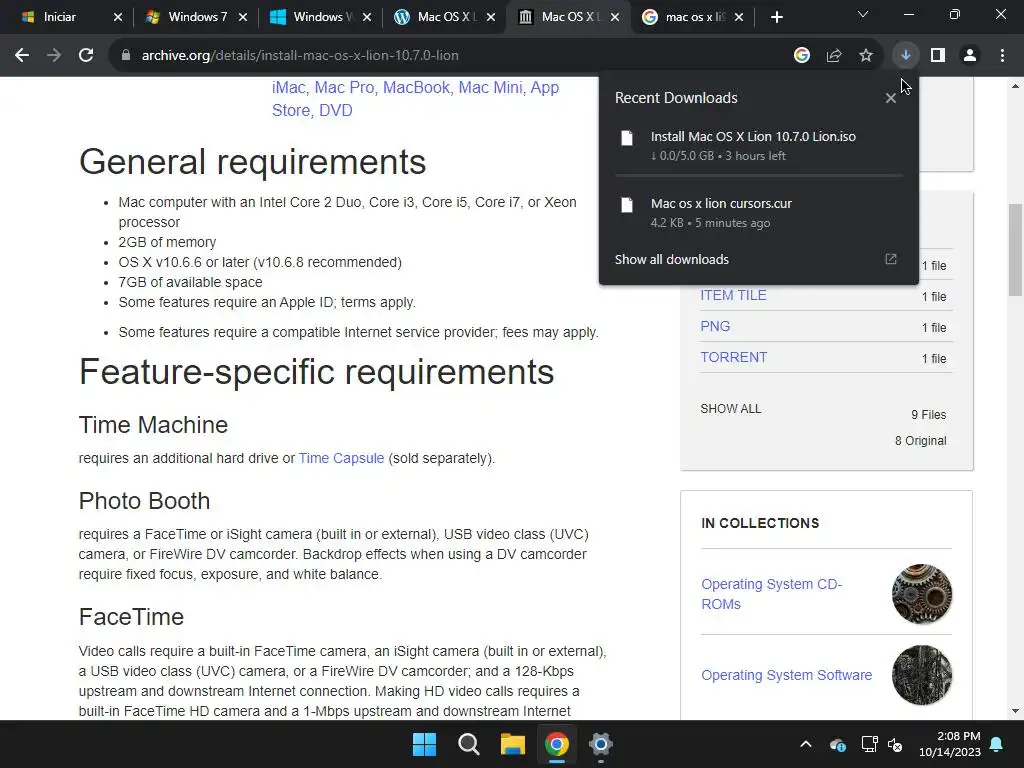1024x768 pixels.
Task: Click the forward navigation arrow
Action: pyautogui.click(x=54, y=56)
